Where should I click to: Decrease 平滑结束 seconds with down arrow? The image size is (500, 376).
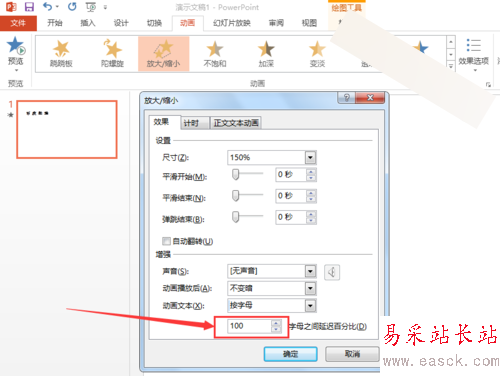pyautogui.click(x=311, y=199)
